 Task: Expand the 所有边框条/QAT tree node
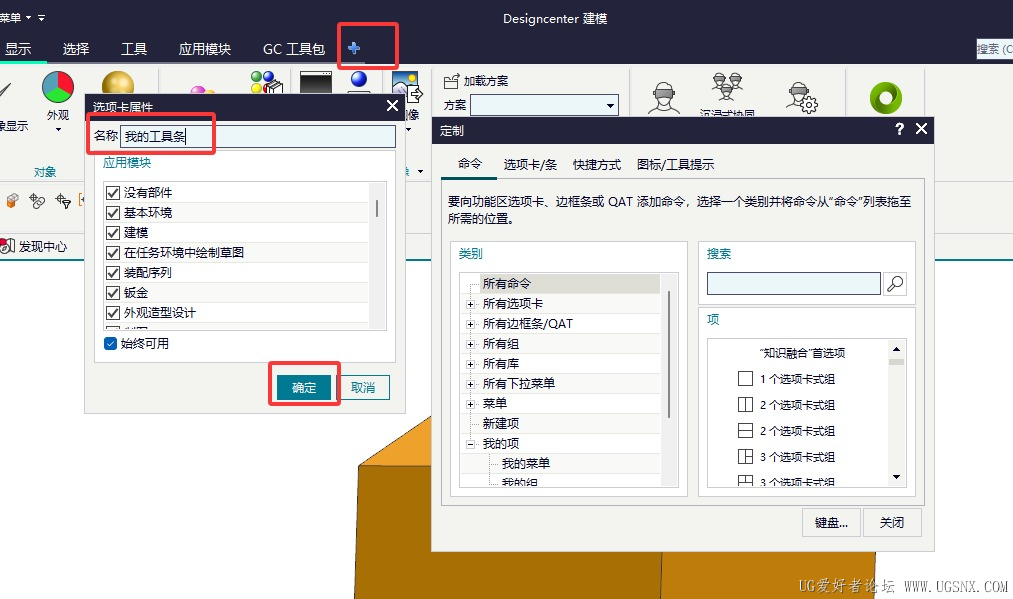coord(470,324)
